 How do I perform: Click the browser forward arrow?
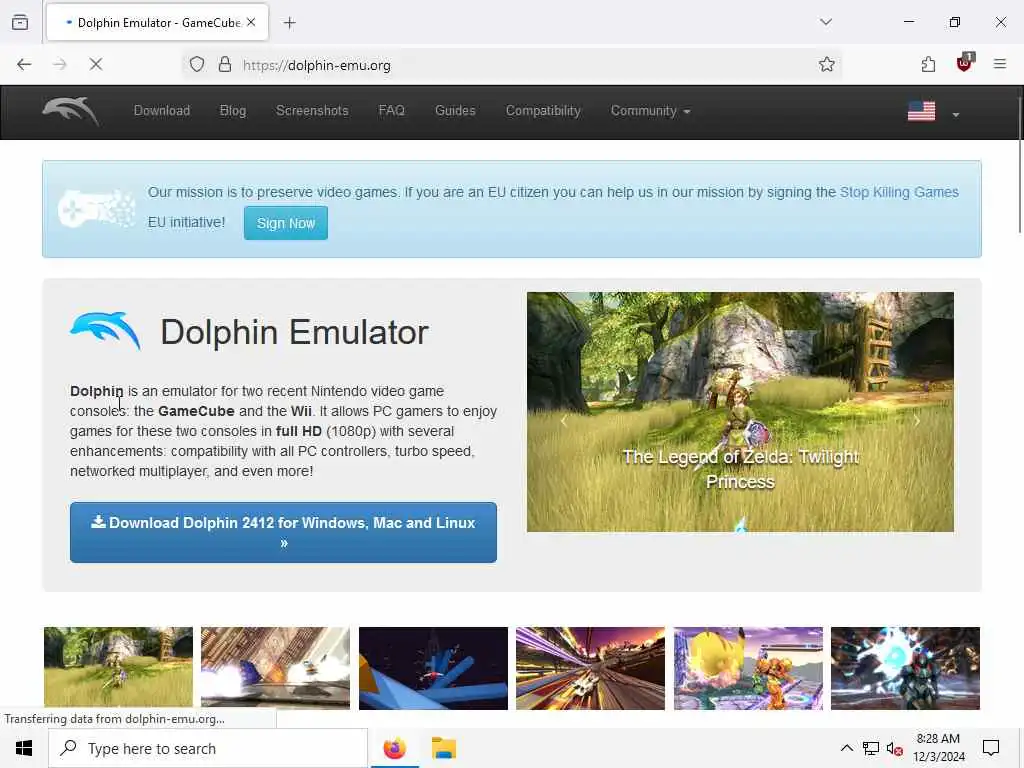pyautogui.click(x=60, y=65)
